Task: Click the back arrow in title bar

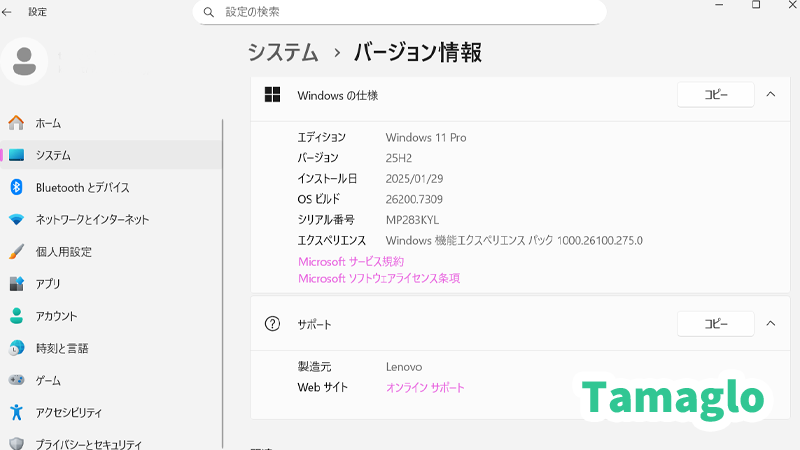Action: (x=9, y=12)
